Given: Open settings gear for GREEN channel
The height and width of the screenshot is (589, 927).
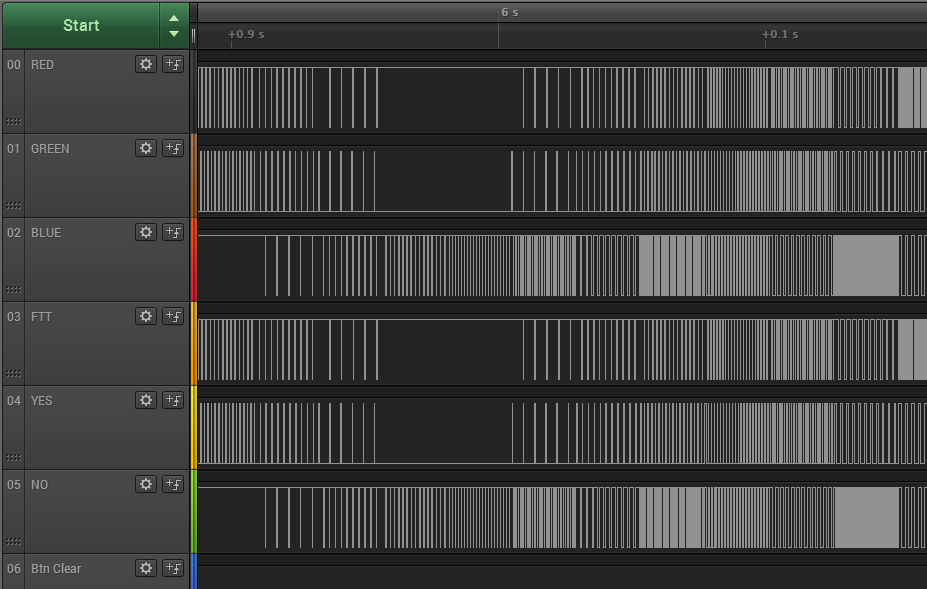Looking at the screenshot, I should (x=146, y=148).
